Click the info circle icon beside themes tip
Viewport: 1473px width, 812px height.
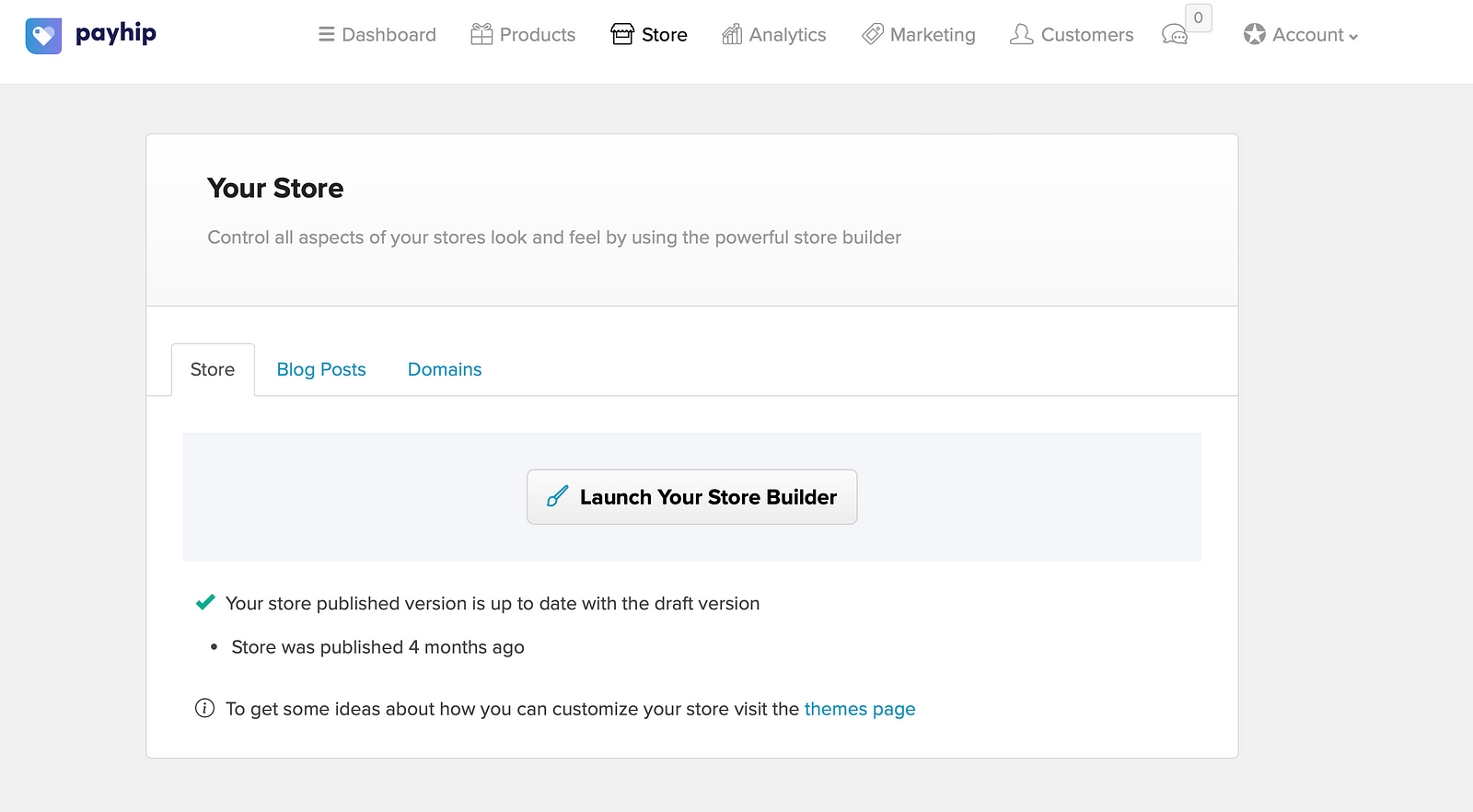[x=204, y=708]
